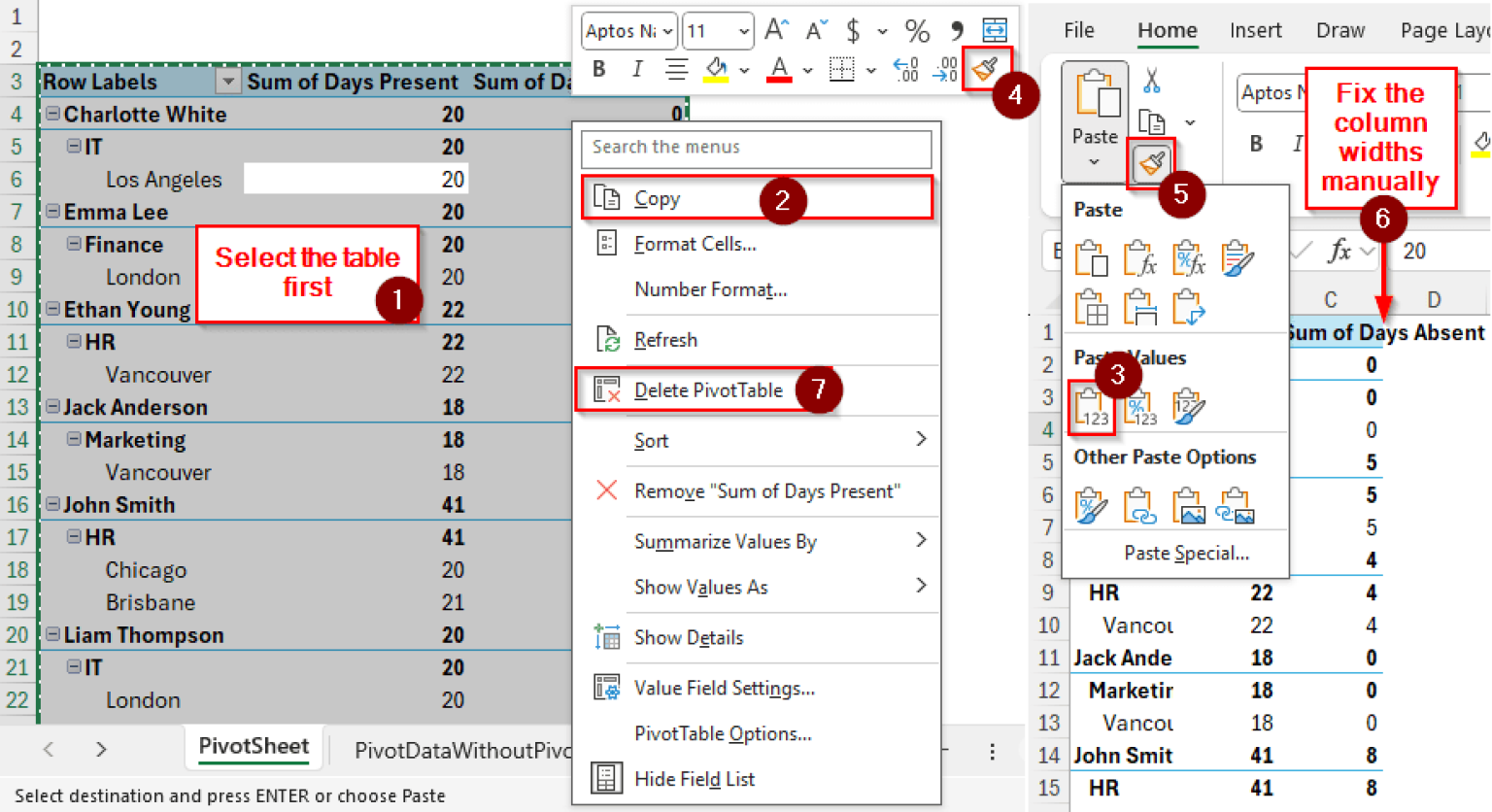Screen dimensions: 1492x812
Task: Select Delete PivotTable from the context menu
Action: coord(707,390)
